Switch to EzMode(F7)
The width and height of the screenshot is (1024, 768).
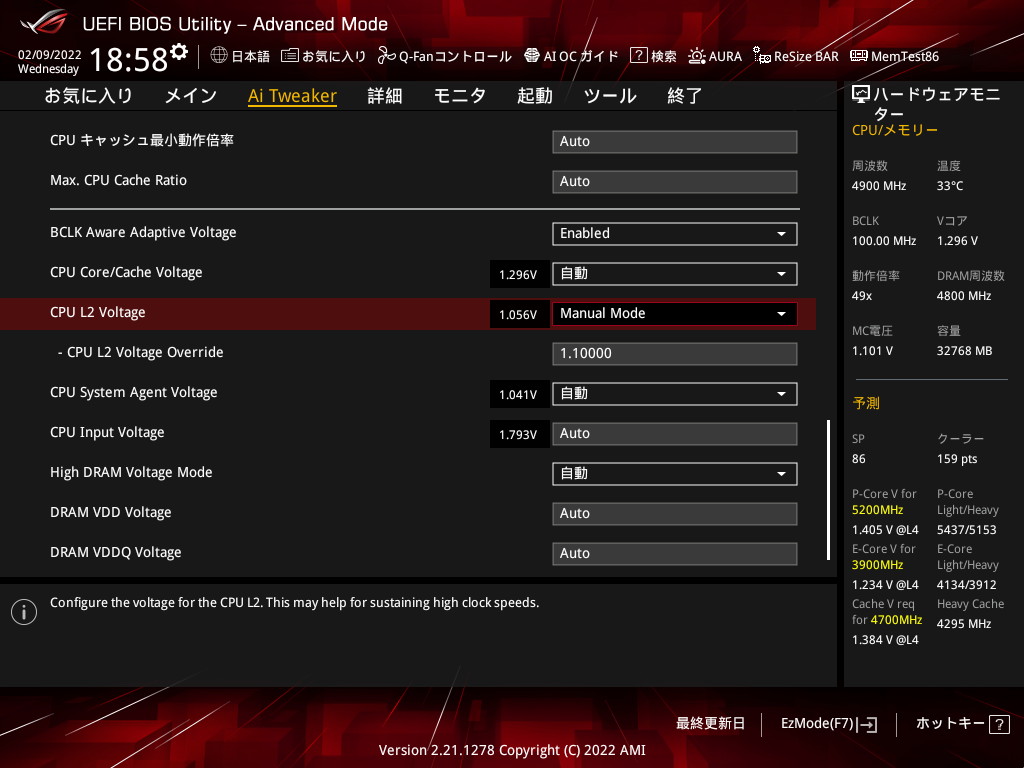coord(829,724)
